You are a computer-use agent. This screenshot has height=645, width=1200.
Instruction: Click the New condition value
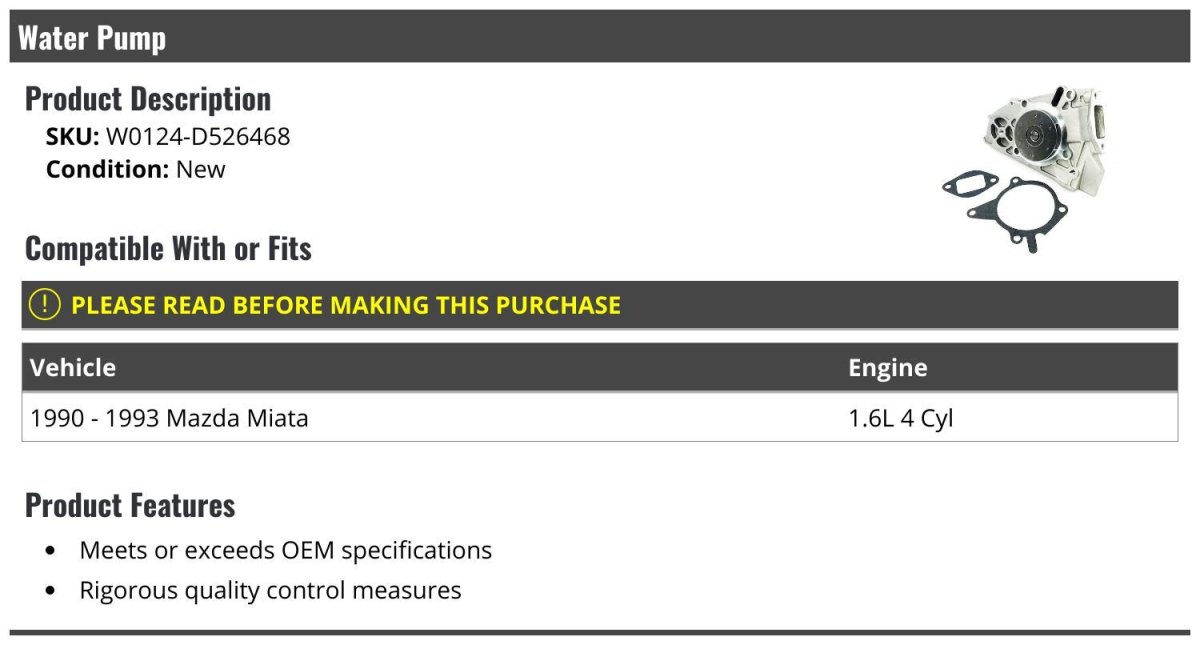201,169
